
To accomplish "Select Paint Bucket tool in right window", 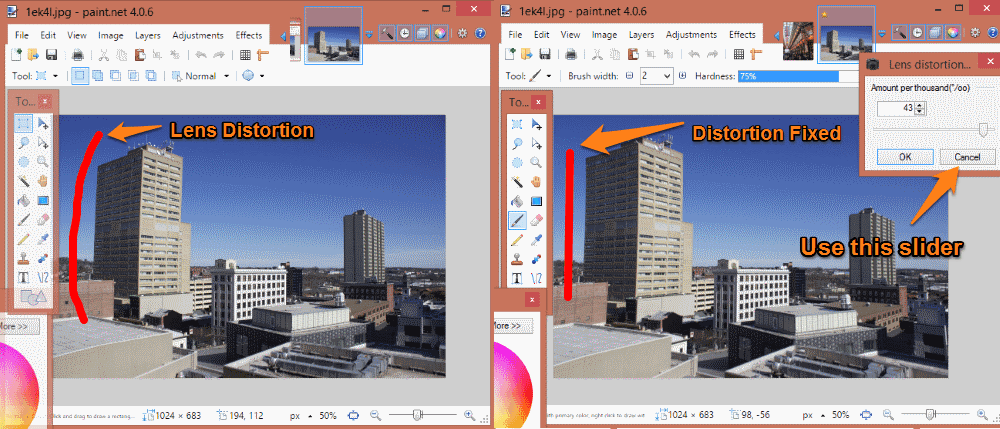I will 517,201.
